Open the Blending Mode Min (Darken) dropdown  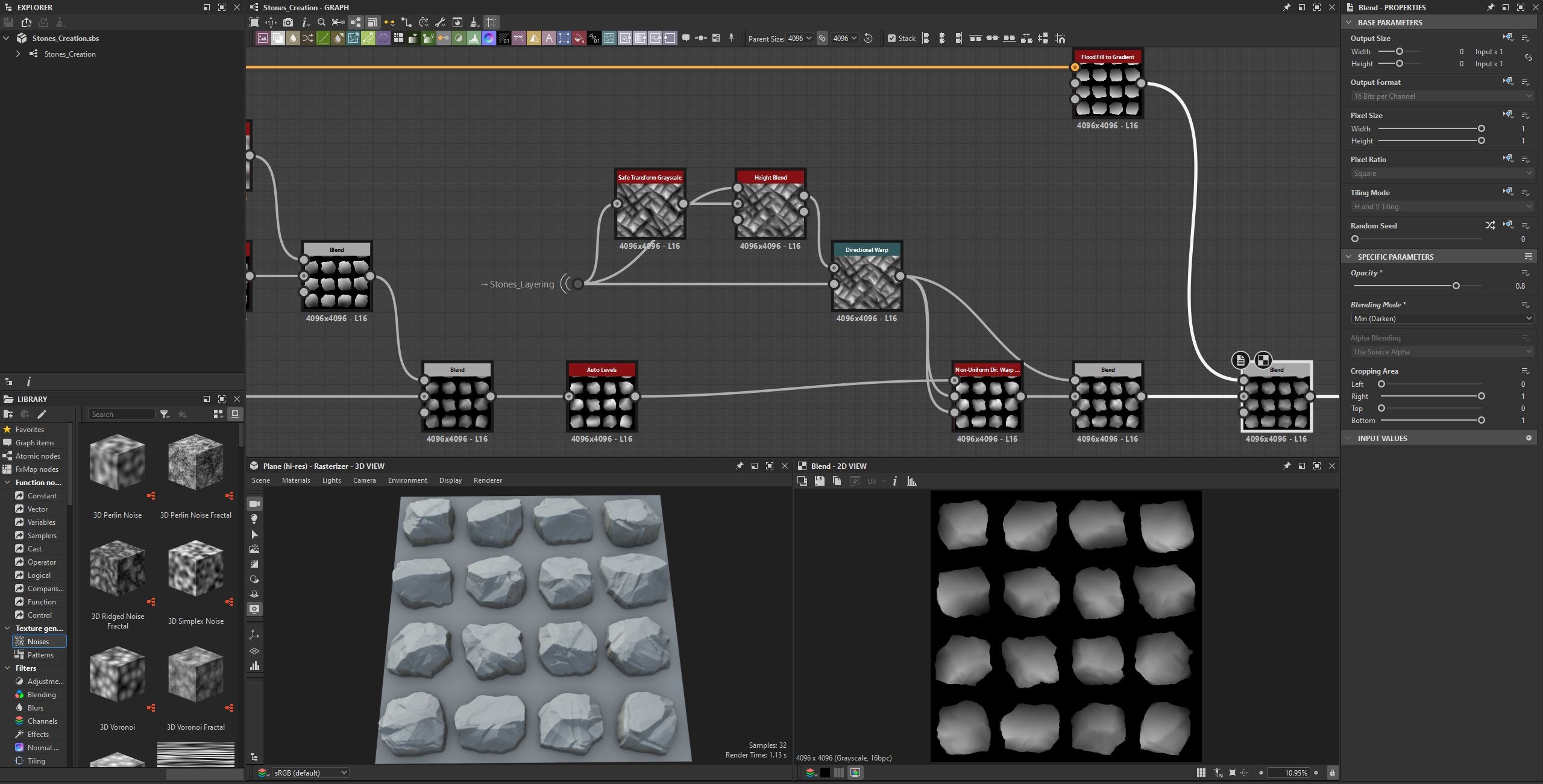coord(1442,319)
